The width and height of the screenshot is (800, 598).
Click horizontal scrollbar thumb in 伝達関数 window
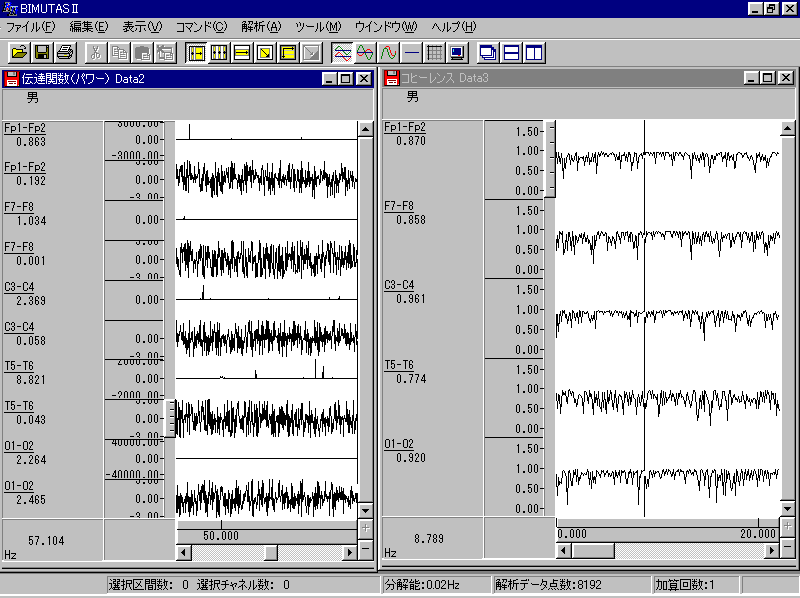270,552
